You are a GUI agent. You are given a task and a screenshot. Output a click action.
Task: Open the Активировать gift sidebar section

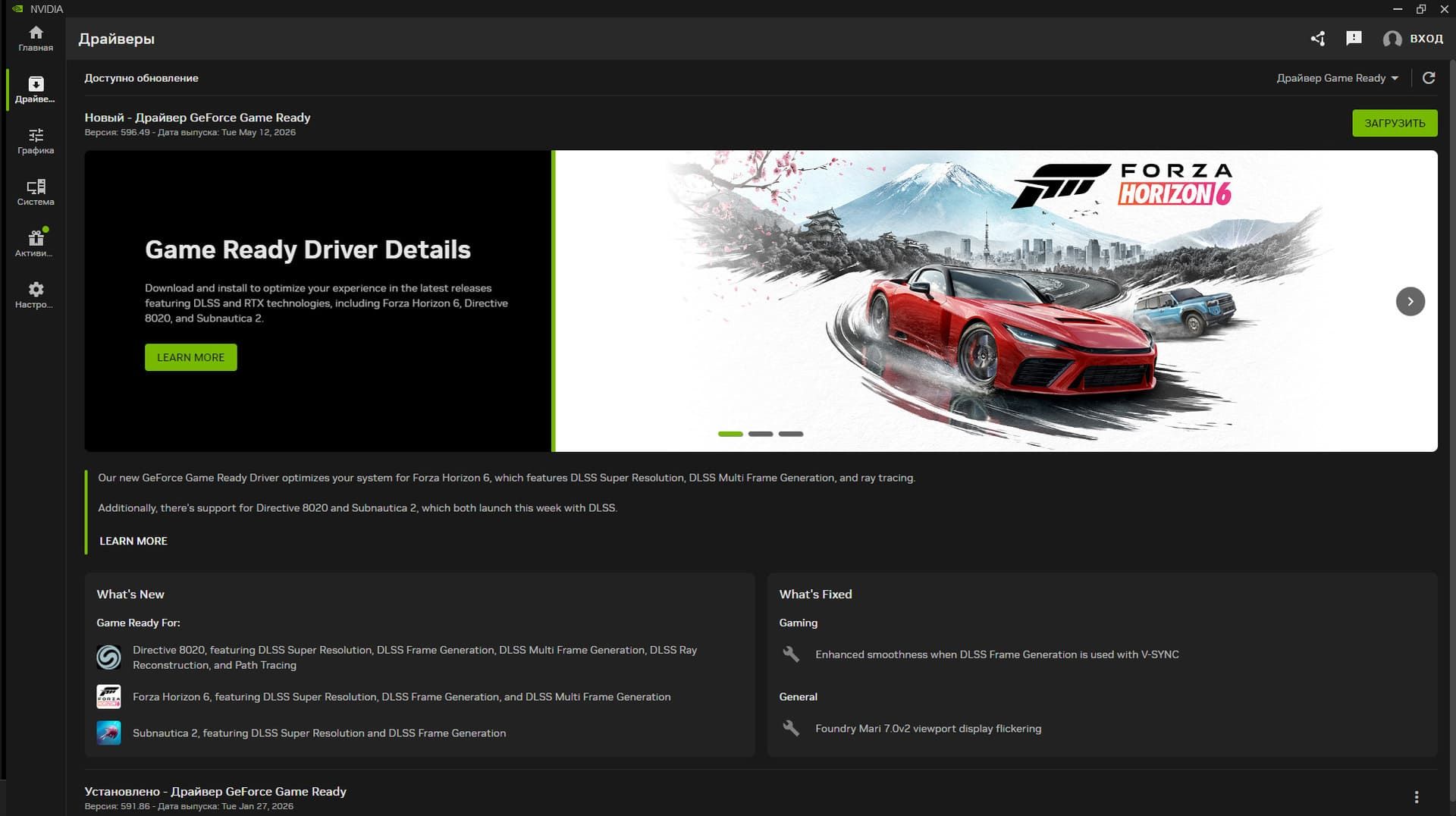coord(36,243)
